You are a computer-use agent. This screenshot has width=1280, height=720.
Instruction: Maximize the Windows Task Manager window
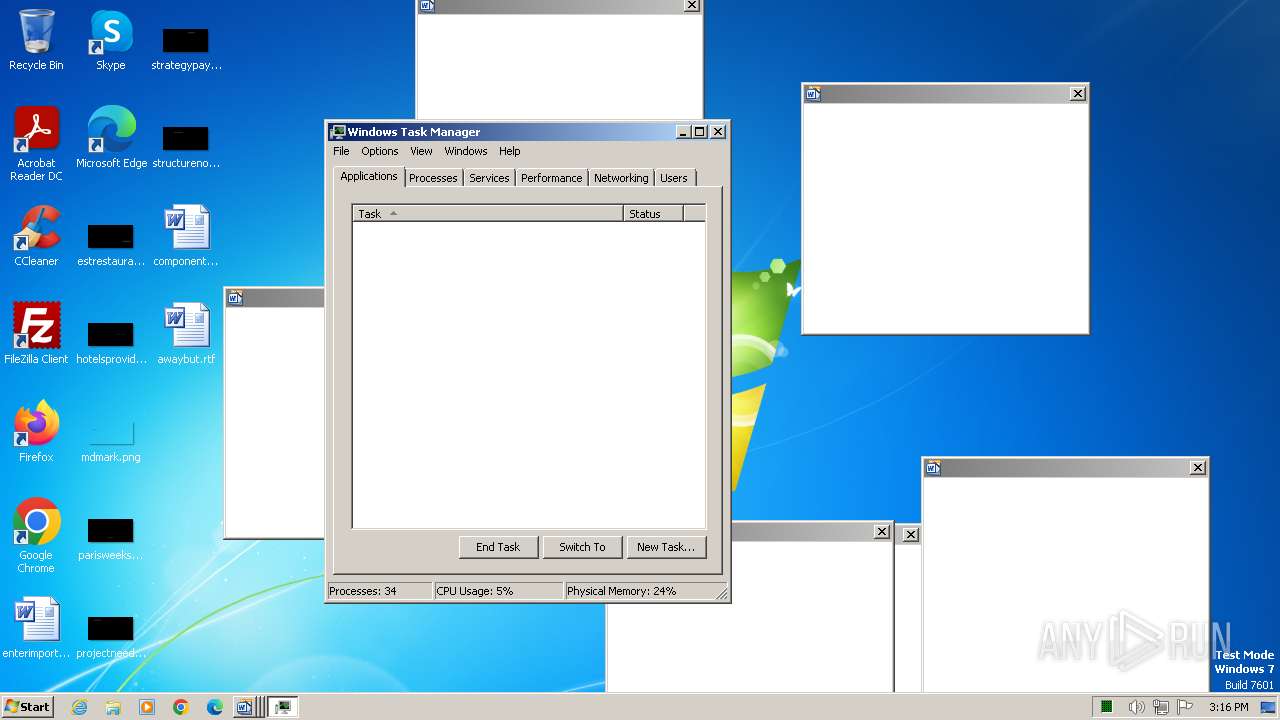pyautogui.click(x=700, y=132)
